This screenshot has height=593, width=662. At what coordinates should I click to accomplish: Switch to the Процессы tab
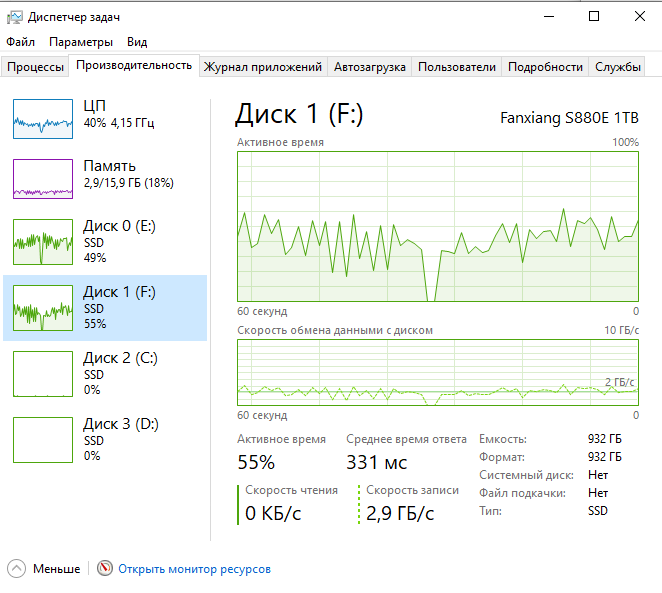tap(36, 67)
